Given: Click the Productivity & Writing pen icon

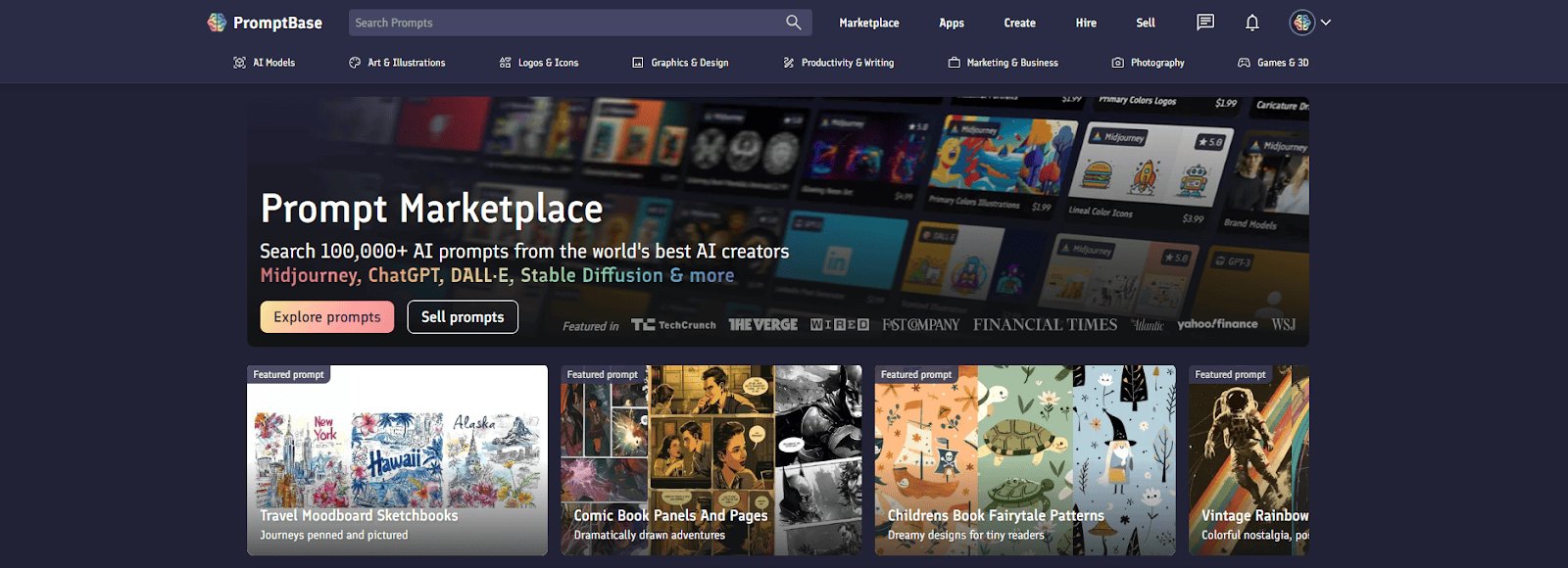Looking at the screenshot, I should point(789,63).
